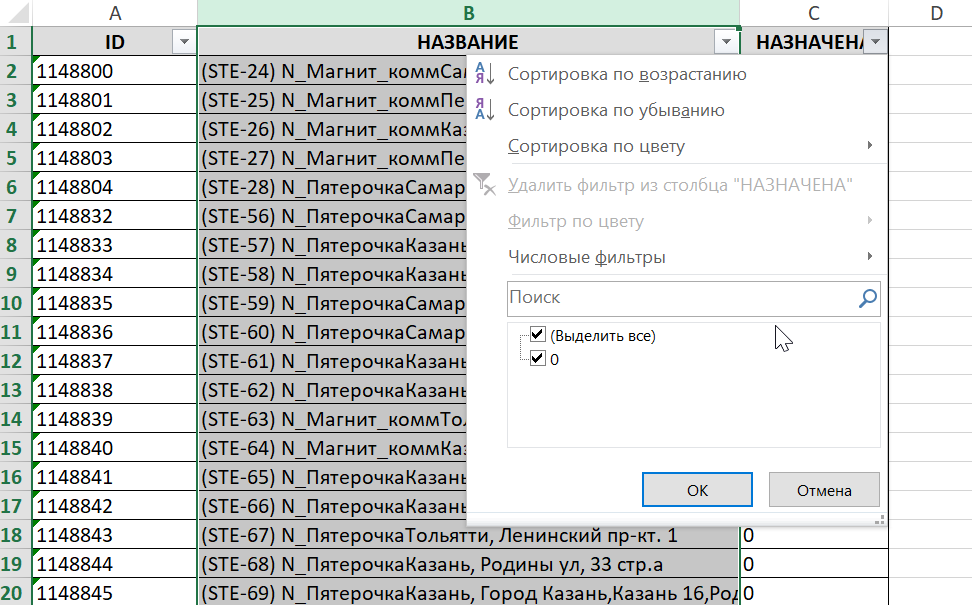Open the ID column filter dropdown

click(x=183, y=42)
